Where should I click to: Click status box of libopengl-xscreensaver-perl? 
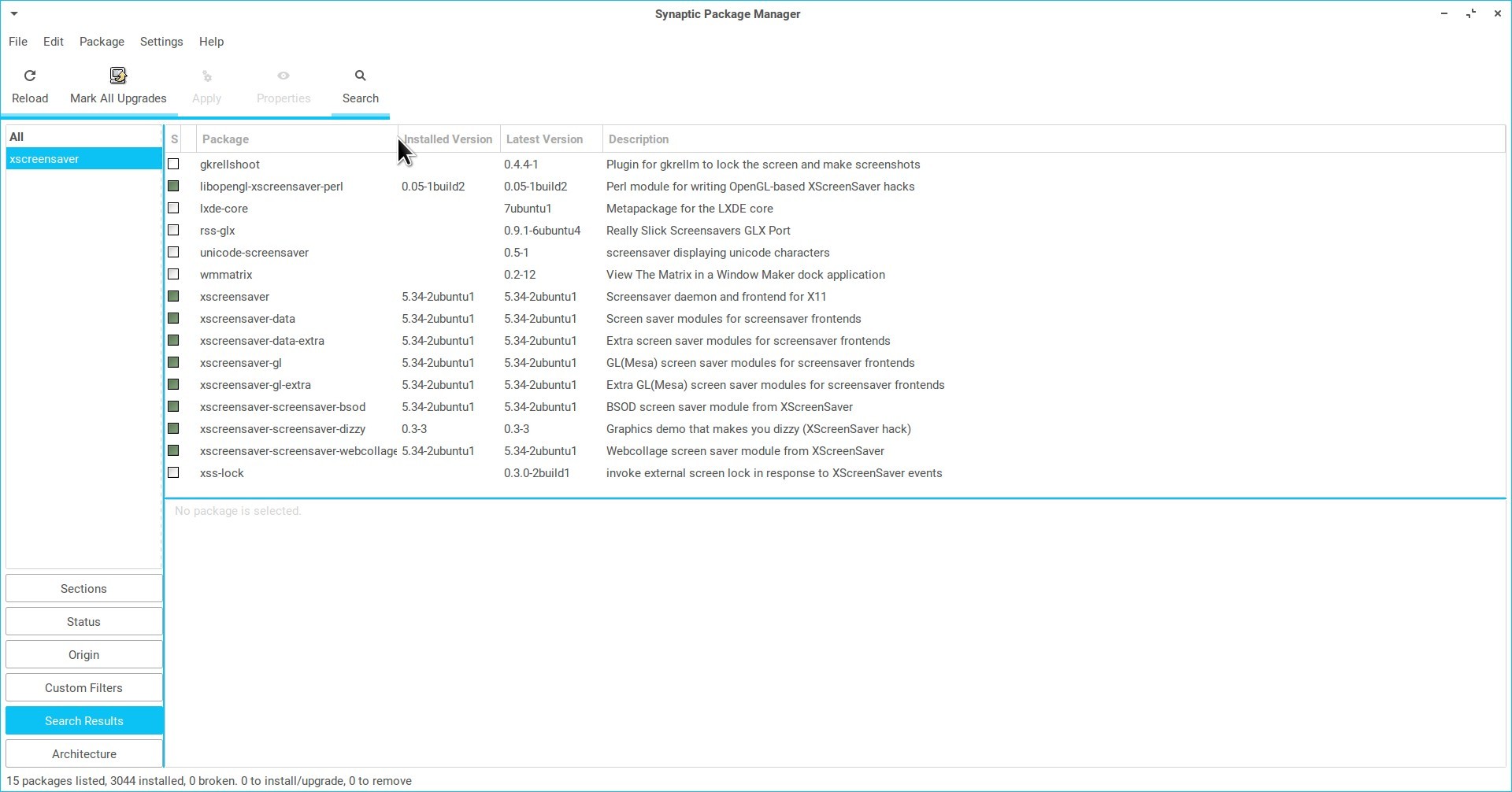(174, 187)
